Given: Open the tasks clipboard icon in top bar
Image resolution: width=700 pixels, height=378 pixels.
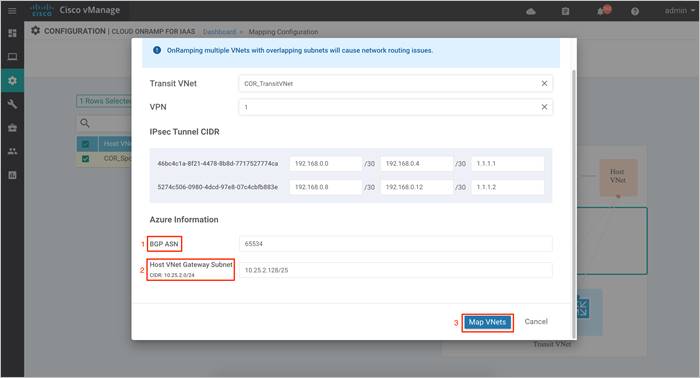Looking at the screenshot, I should pyautogui.click(x=565, y=11).
